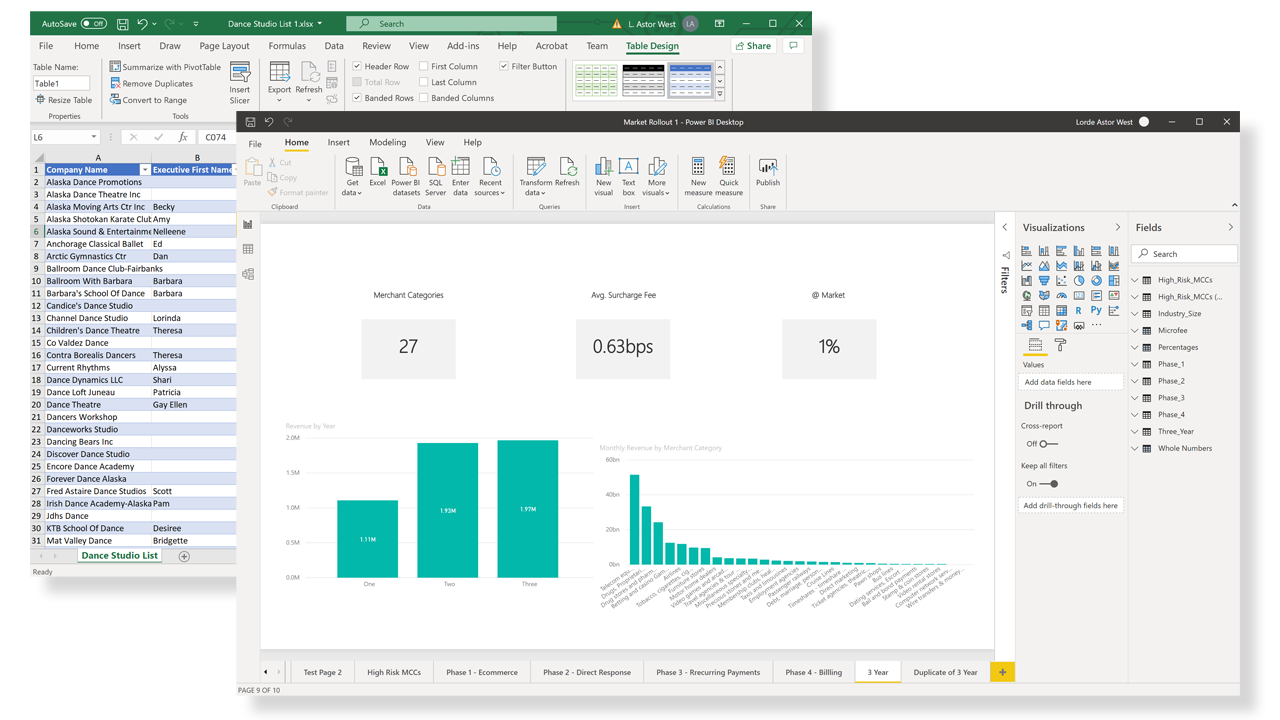Viewport: 1280px width, 720px height.
Task: Collapse the Visualizations pane chevron
Action: (x=1118, y=228)
